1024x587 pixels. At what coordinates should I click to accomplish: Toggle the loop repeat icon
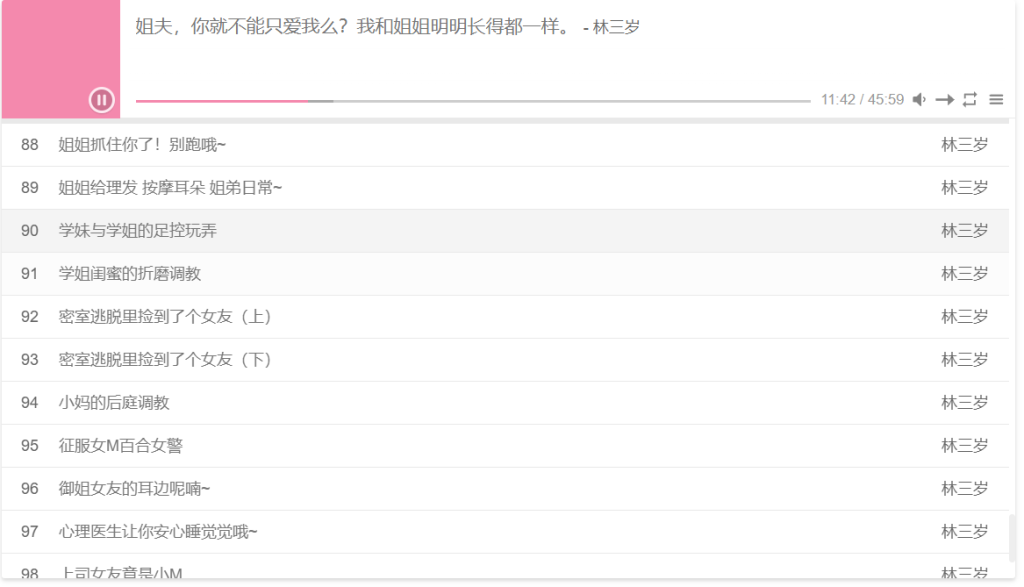tap(970, 99)
